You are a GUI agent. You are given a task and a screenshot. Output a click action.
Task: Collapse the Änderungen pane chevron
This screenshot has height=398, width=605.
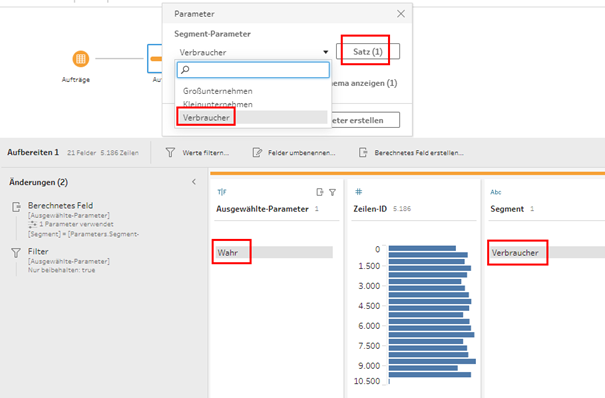coord(194,182)
